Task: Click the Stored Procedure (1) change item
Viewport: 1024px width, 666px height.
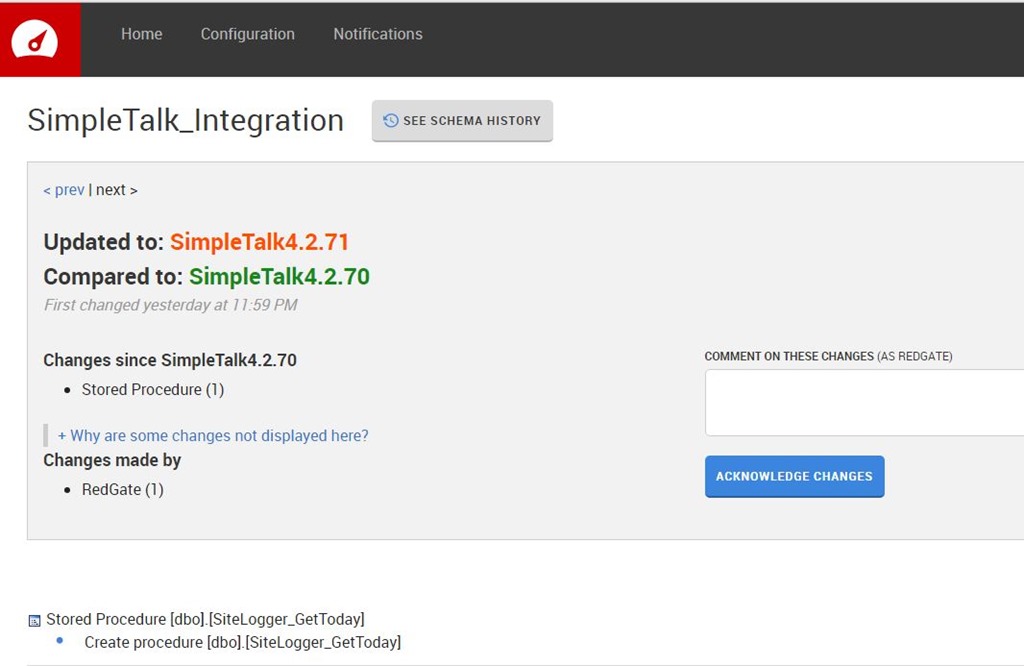Action: tap(153, 390)
